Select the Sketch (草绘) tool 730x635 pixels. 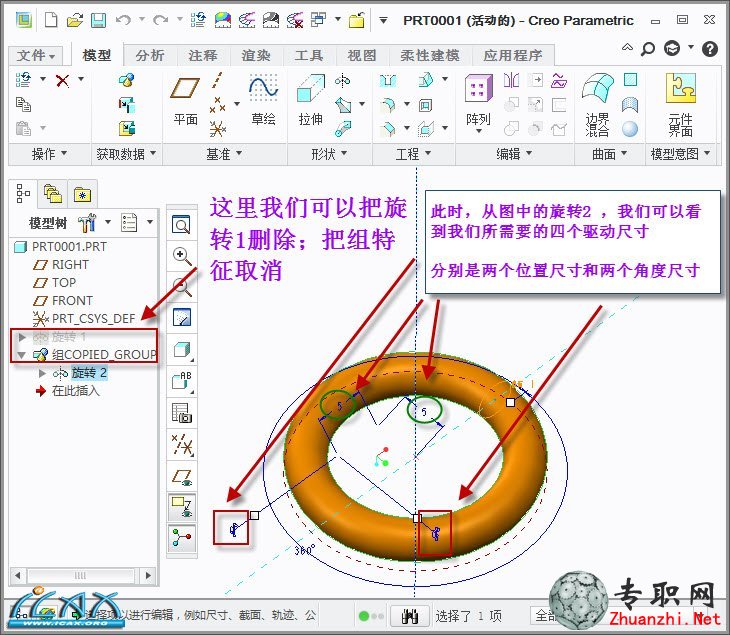[264, 100]
